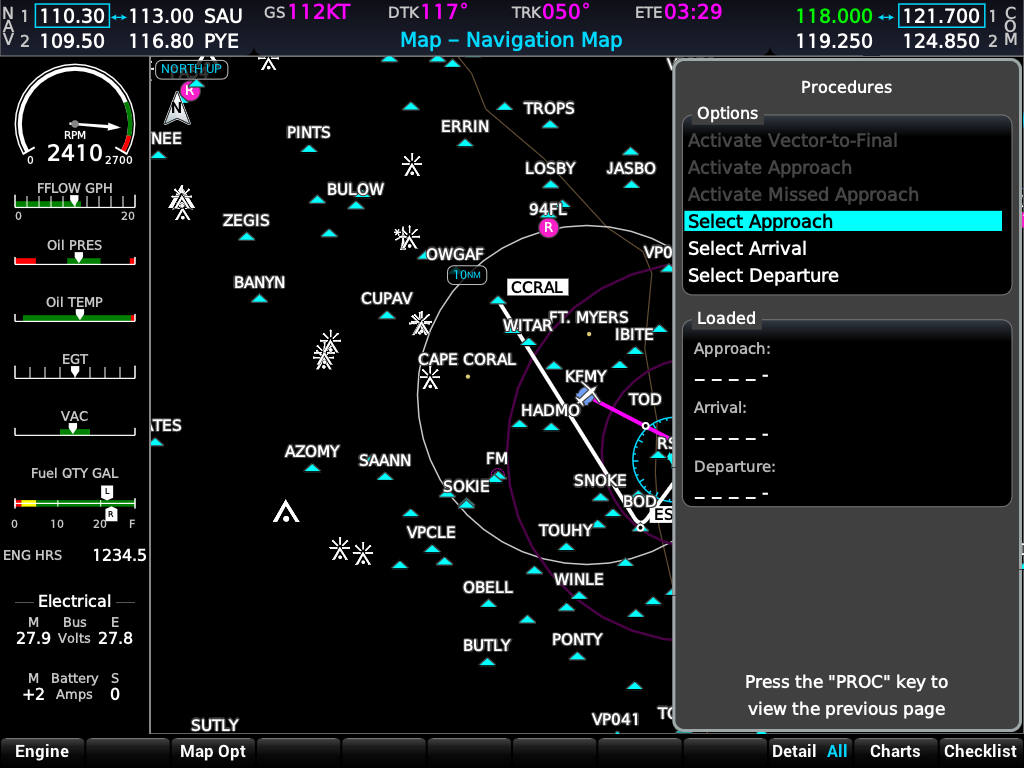Click the fuel flow GPH indicator bar
This screenshot has width=1024, height=768.
click(74, 201)
